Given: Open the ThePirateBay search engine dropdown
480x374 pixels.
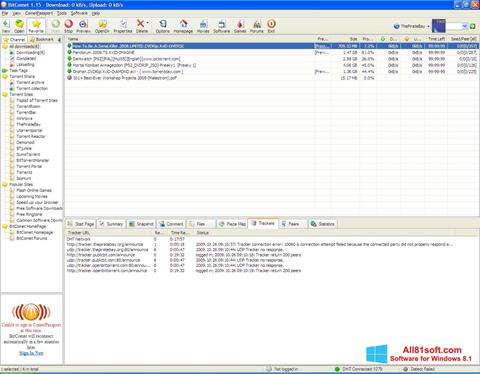Looking at the screenshot, I should click(x=429, y=26).
